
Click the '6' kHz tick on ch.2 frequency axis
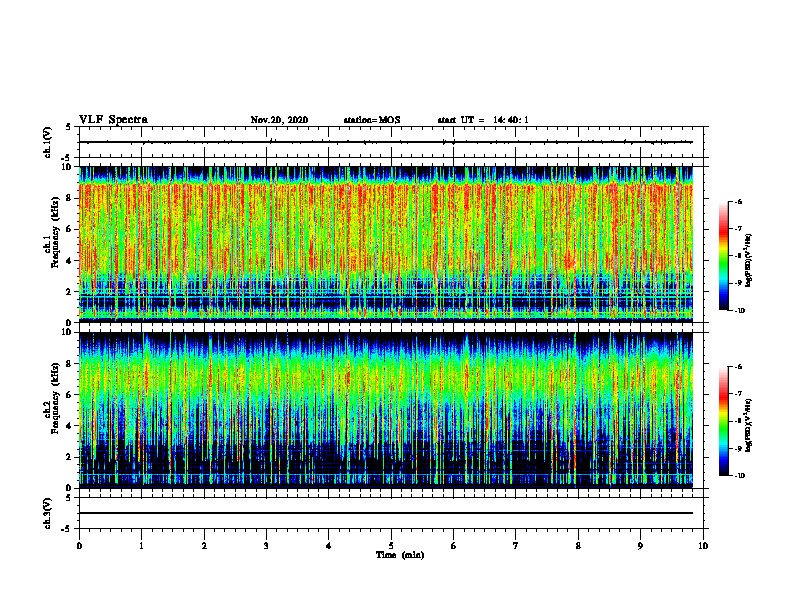[x=70, y=395]
